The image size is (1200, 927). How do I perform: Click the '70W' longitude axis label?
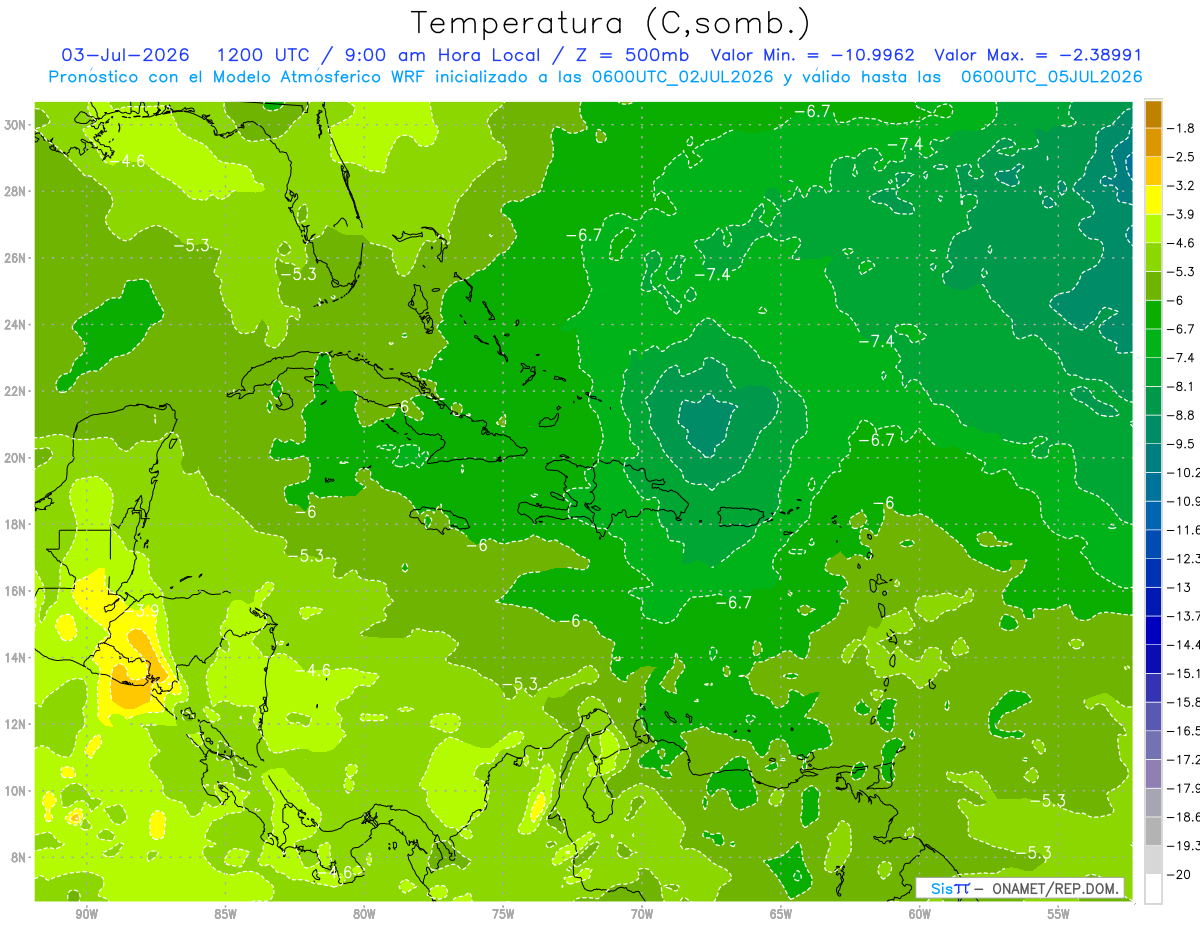click(642, 914)
